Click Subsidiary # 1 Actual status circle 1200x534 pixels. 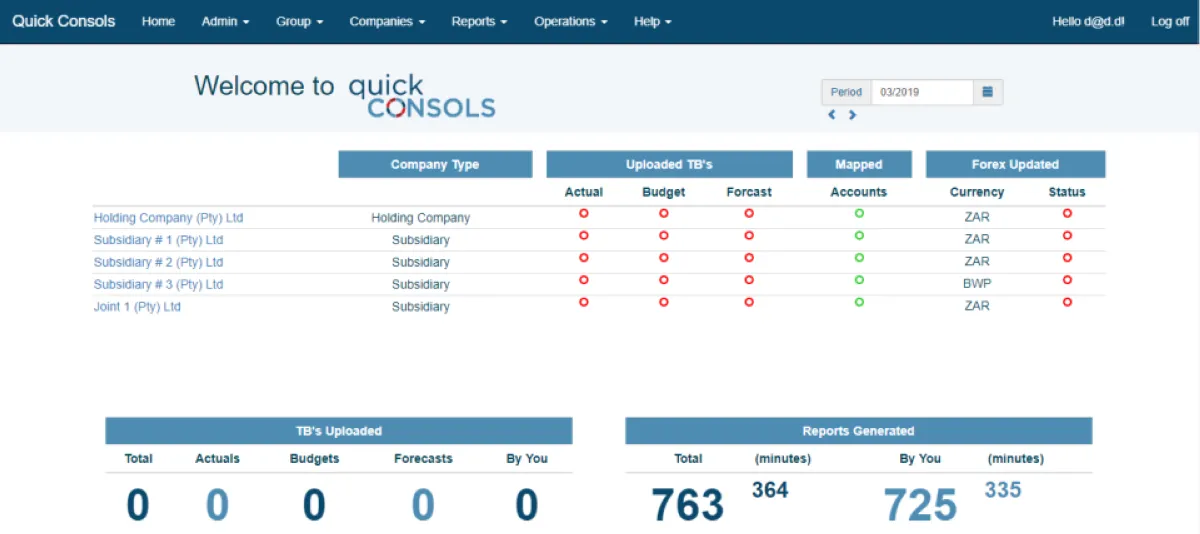click(584, 235)
